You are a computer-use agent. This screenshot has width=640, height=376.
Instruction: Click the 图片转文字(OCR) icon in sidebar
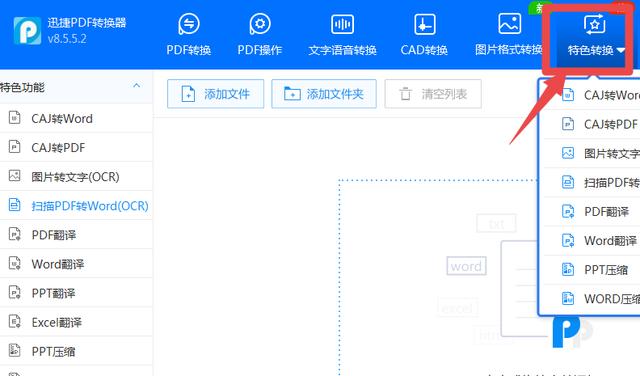pos(15,176)
